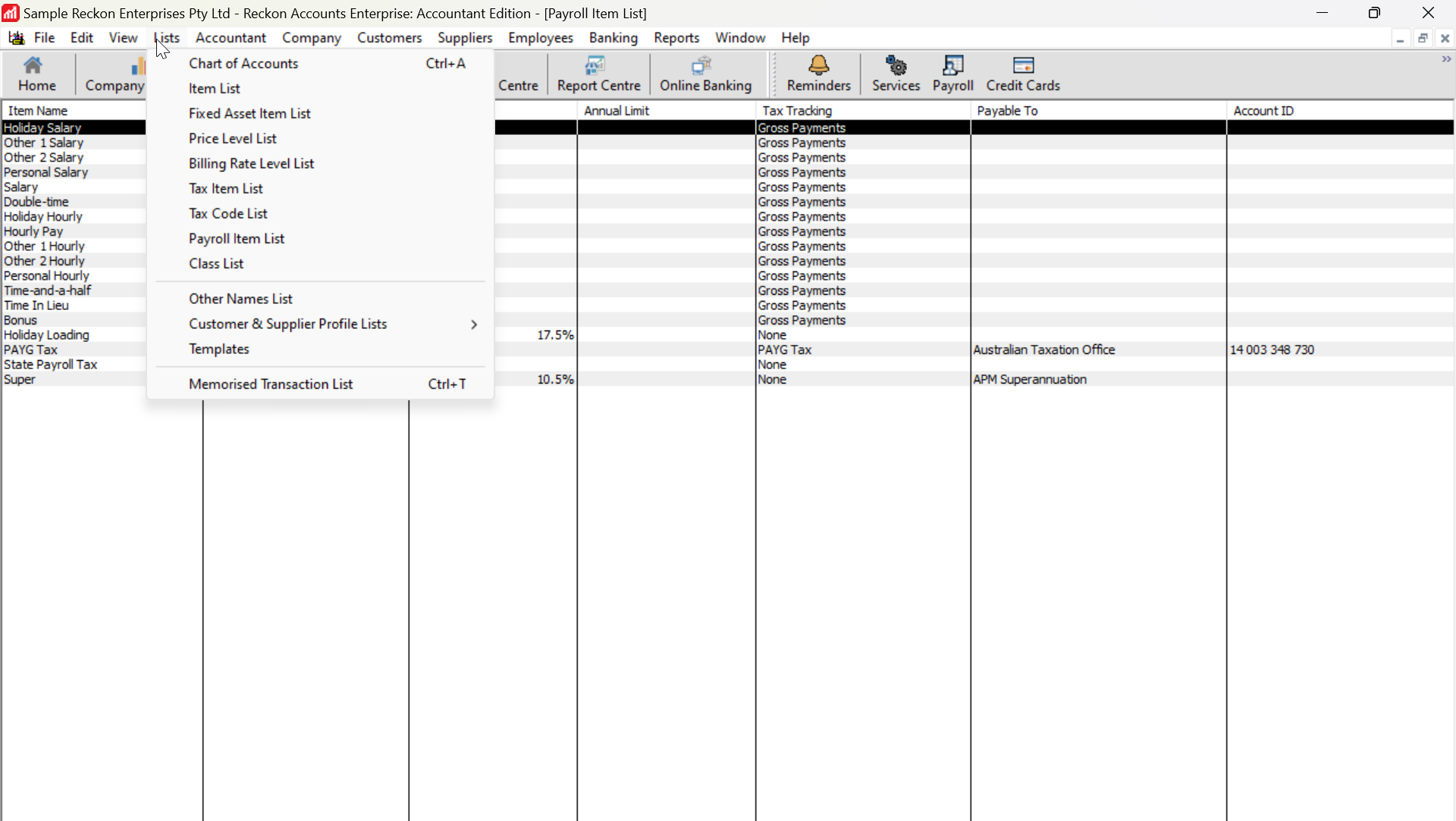Click the Payable To column header
Screen dimensions: 1456x821
pyautogui.click(x=1099, y=111)
